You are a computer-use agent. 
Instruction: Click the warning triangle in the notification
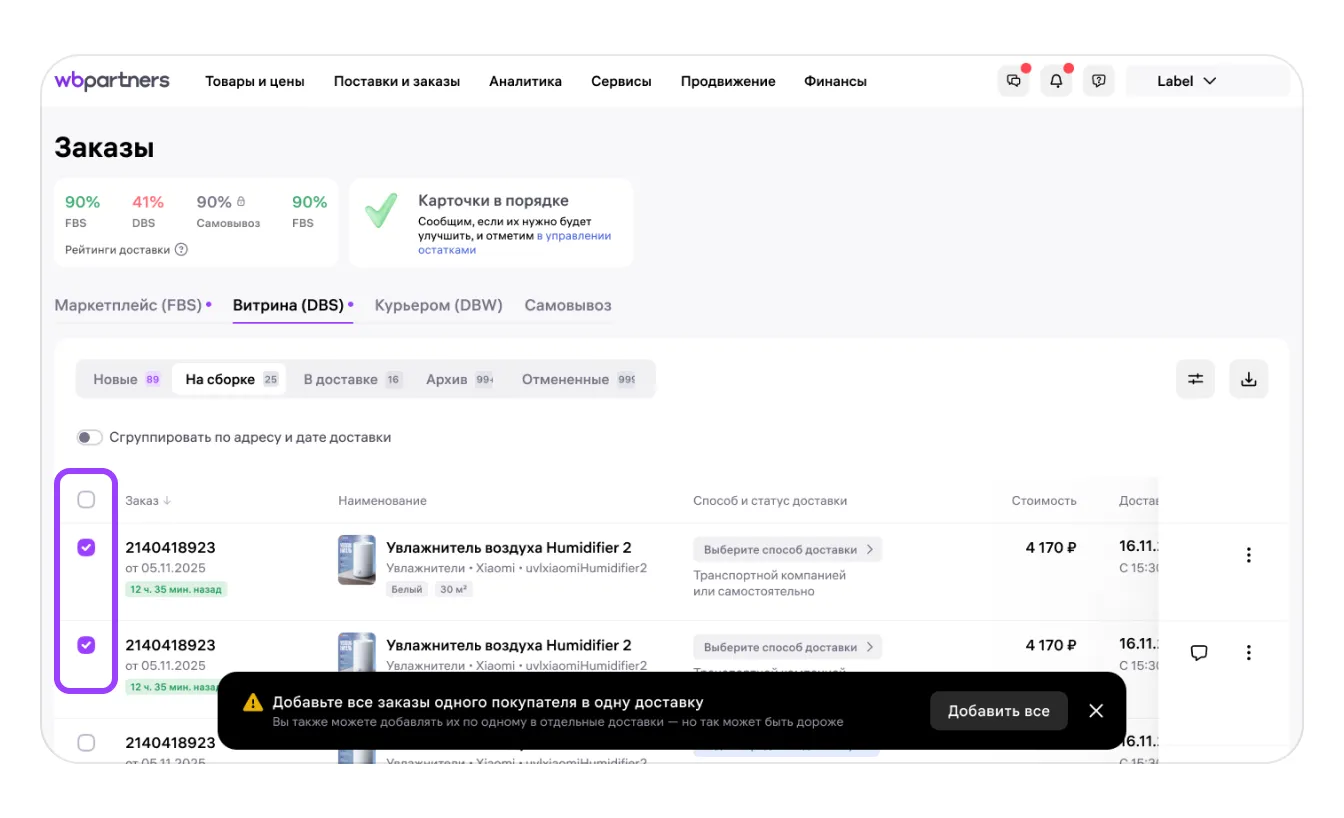(254, 703)
